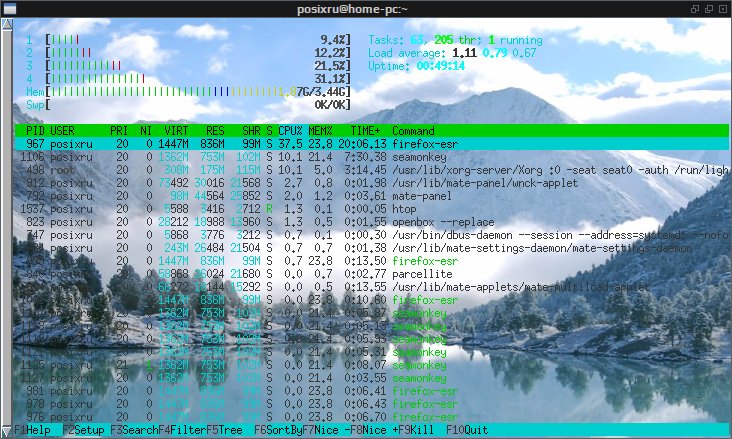Select the mate-settings-daemon process row

372,248
